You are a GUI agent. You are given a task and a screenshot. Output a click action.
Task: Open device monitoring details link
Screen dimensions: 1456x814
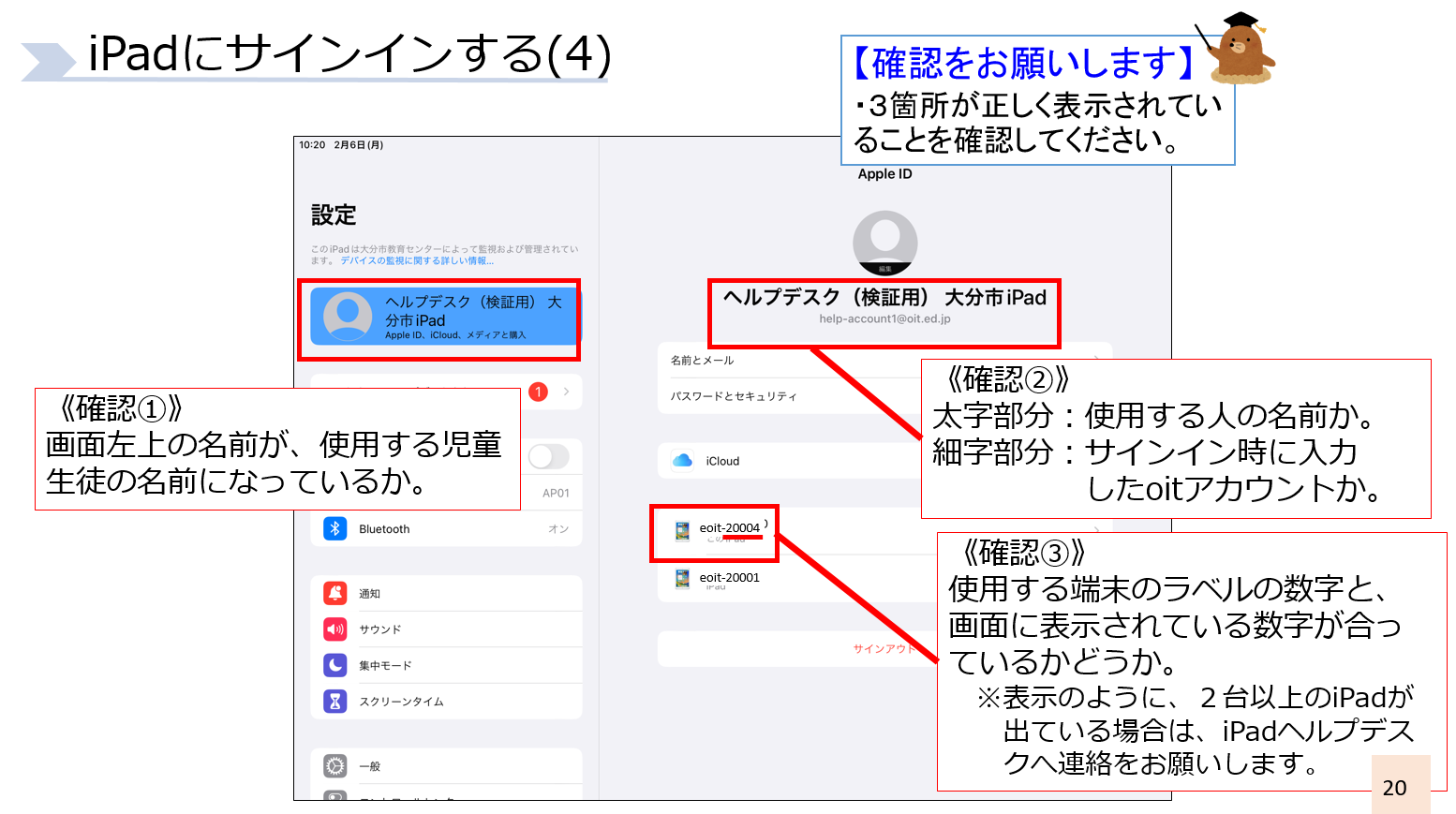(x=417, y=260)
